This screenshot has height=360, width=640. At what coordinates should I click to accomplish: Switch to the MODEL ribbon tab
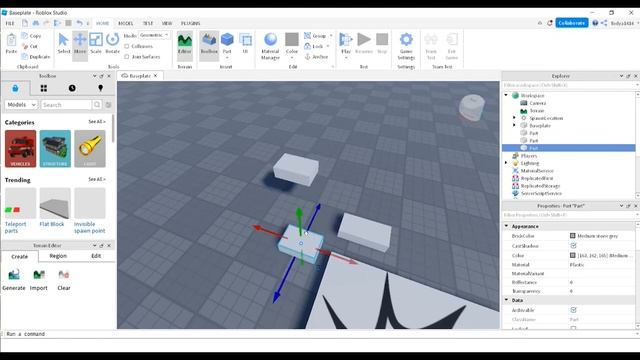(125, 24)
